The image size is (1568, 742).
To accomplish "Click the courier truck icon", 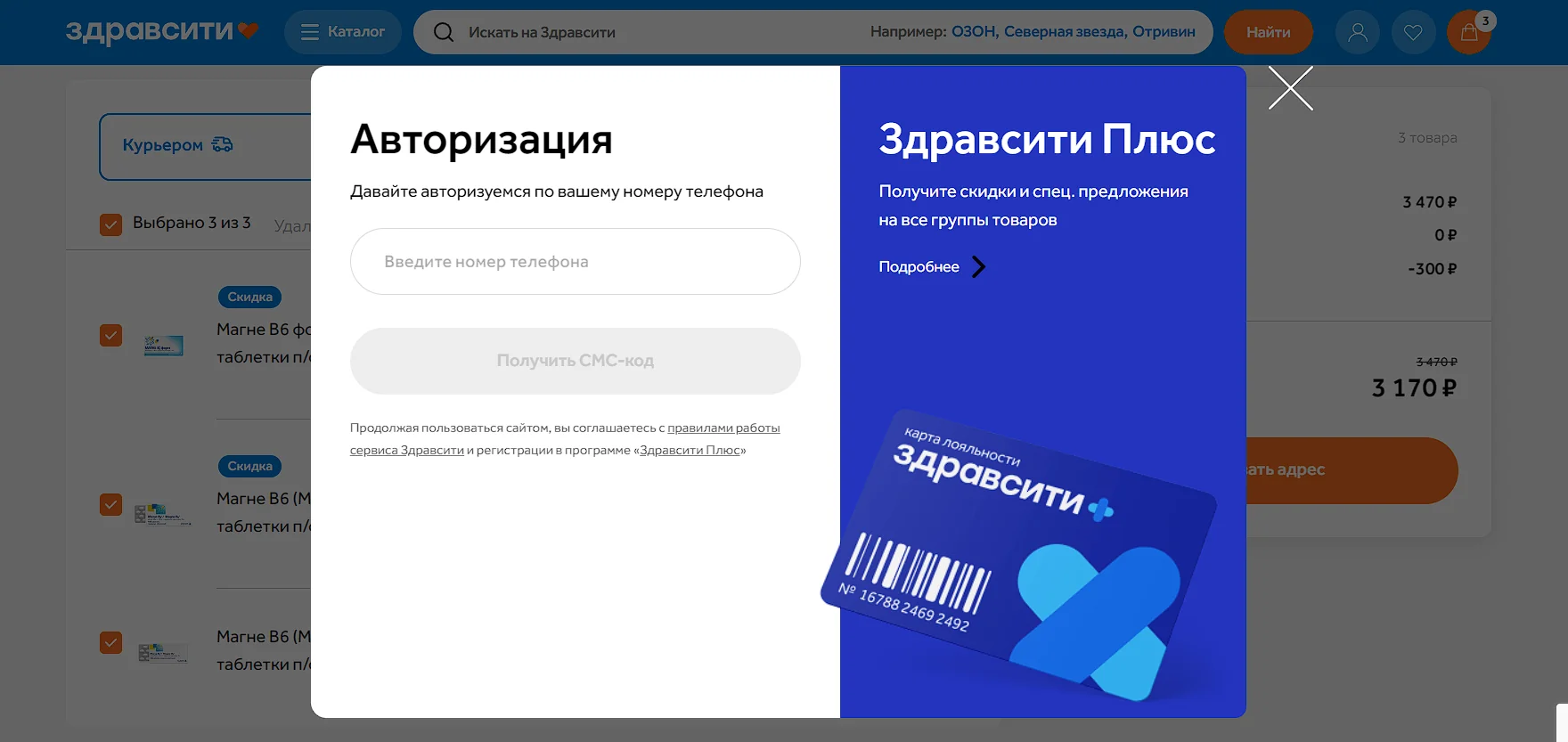I will tap(223, 144).
